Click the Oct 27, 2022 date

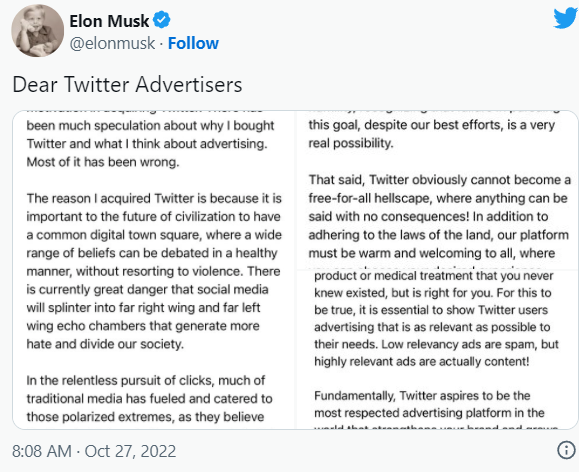(x=130, y=451)
